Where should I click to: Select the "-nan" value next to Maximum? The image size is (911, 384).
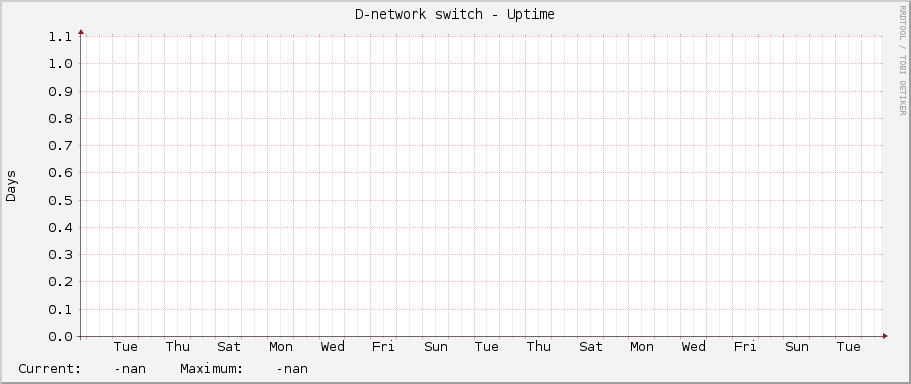[292, 369]
